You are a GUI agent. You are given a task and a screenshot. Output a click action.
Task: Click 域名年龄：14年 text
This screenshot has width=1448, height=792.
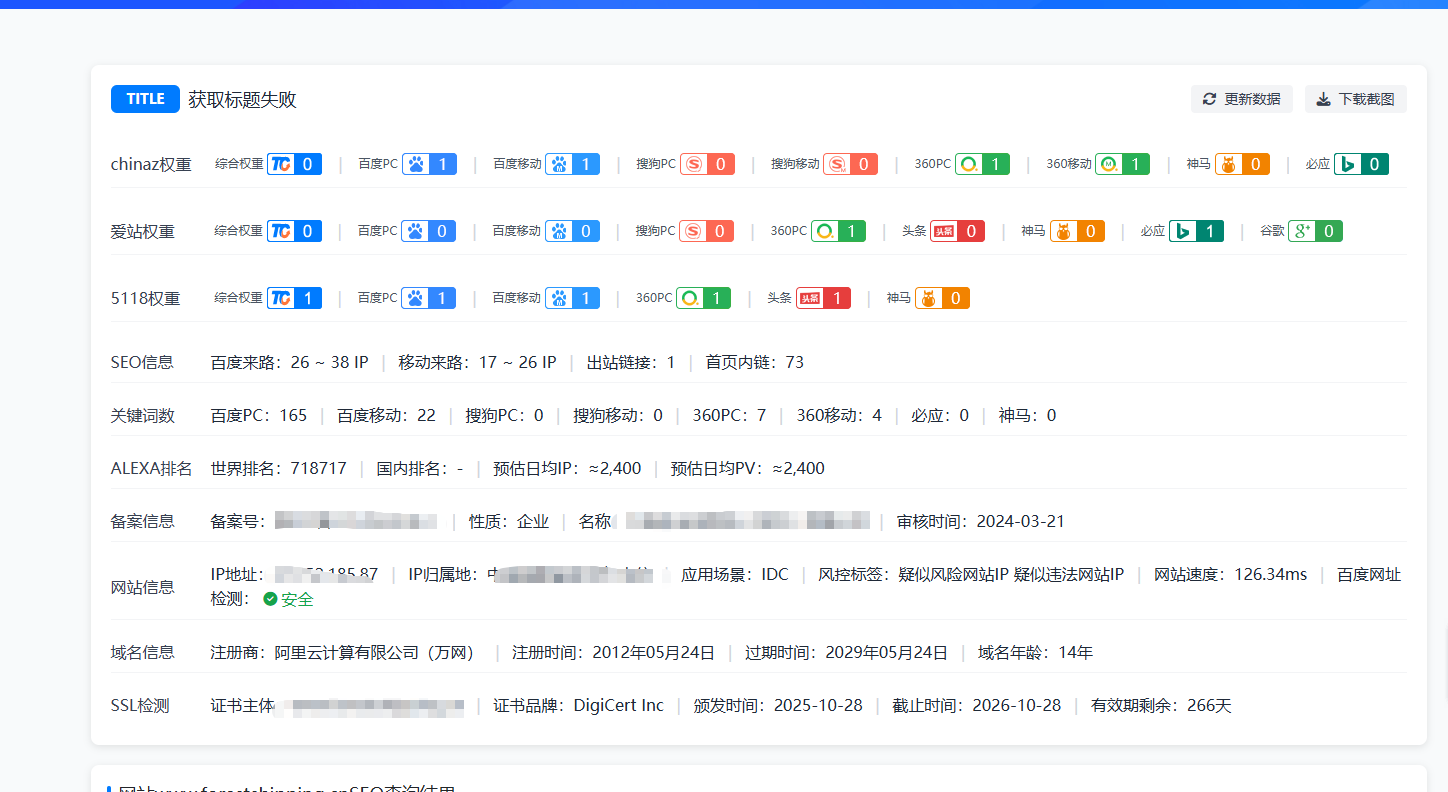coord(1035,652)
